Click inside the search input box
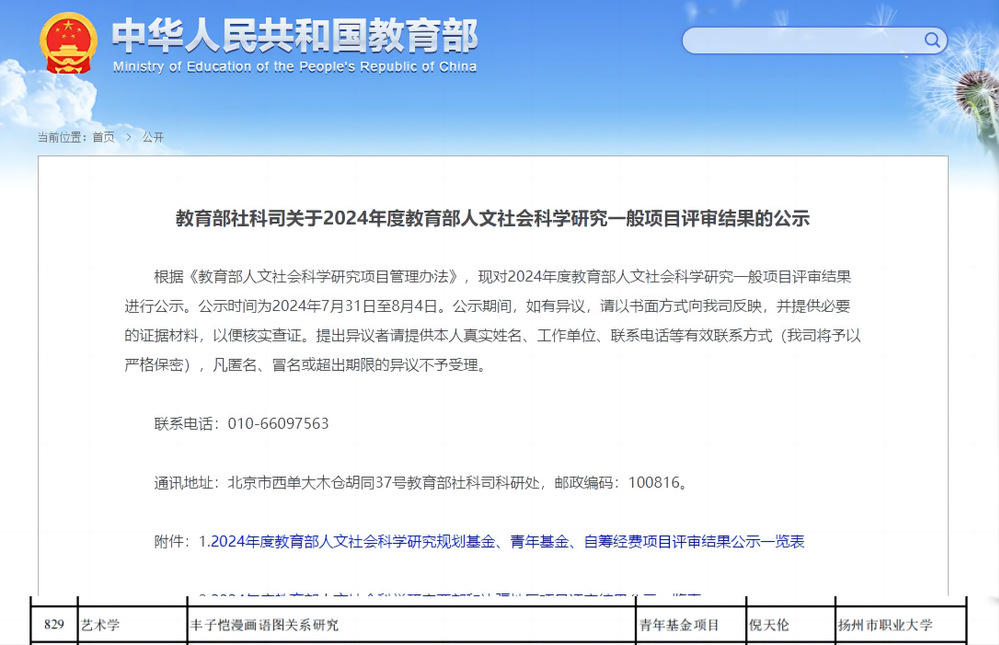This screenshot has height=645, width=999. [800, 41]
